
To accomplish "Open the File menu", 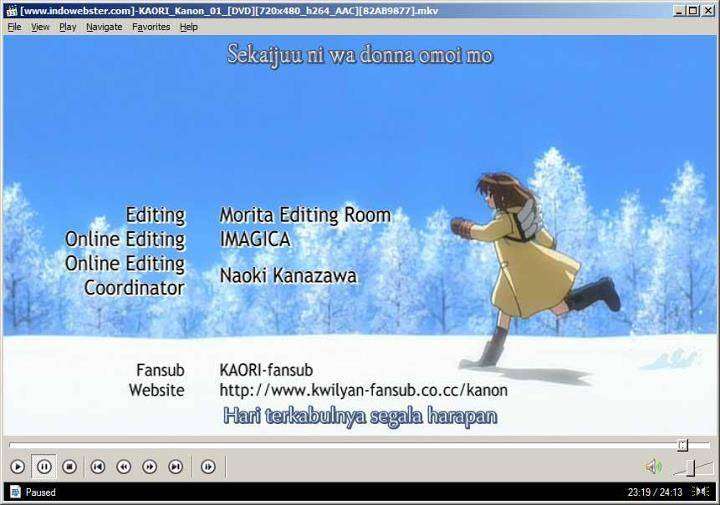I will pyautogui.click(x=14, y=27).
